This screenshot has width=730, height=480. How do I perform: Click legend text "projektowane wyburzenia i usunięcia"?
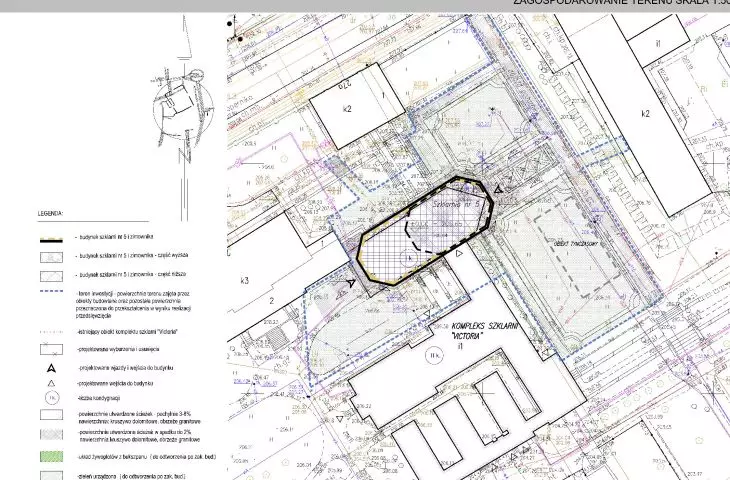coord(119,349)
